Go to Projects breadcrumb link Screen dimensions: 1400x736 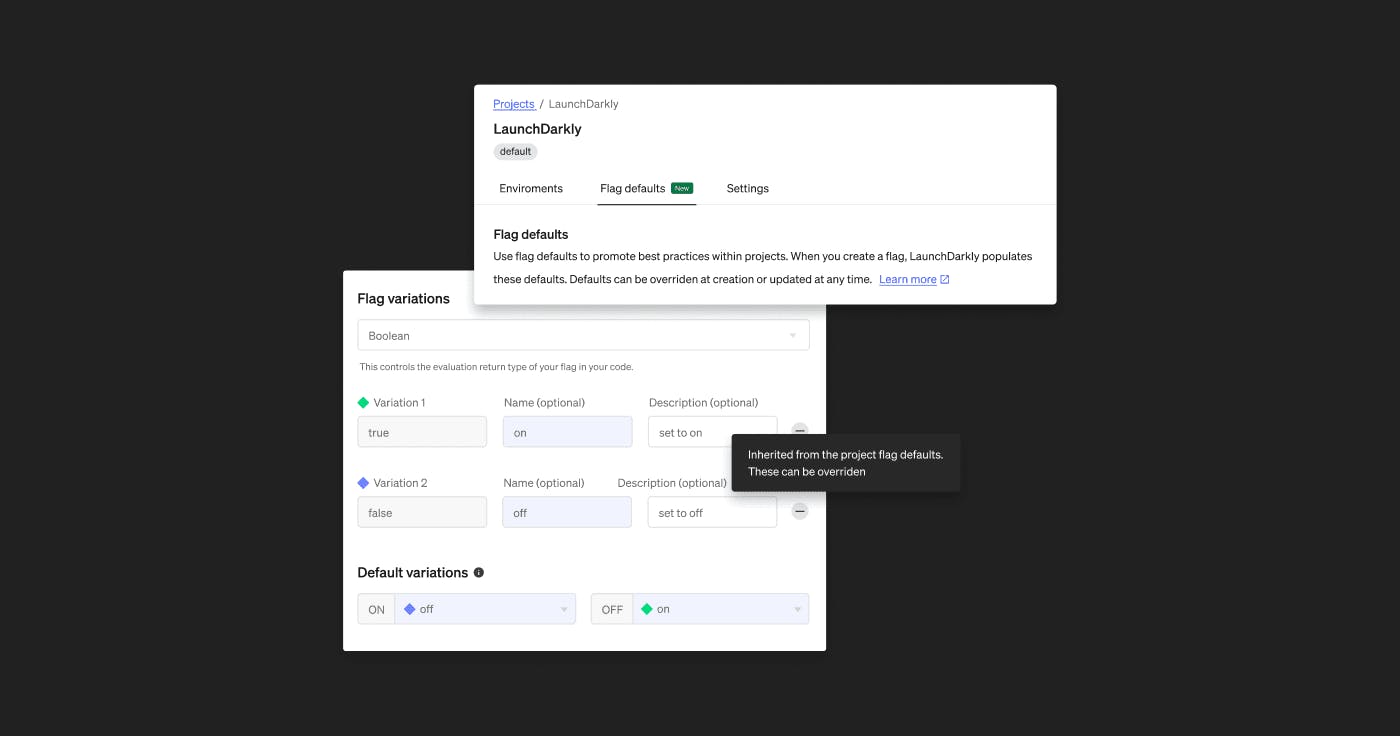[514, 104]
